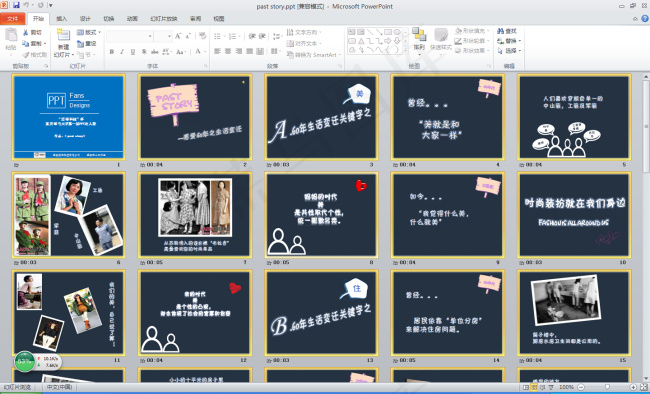650x394 pixels.
Task: Click the Replace button in editing group
Action: pyautogui.click(x=509, y=41)
